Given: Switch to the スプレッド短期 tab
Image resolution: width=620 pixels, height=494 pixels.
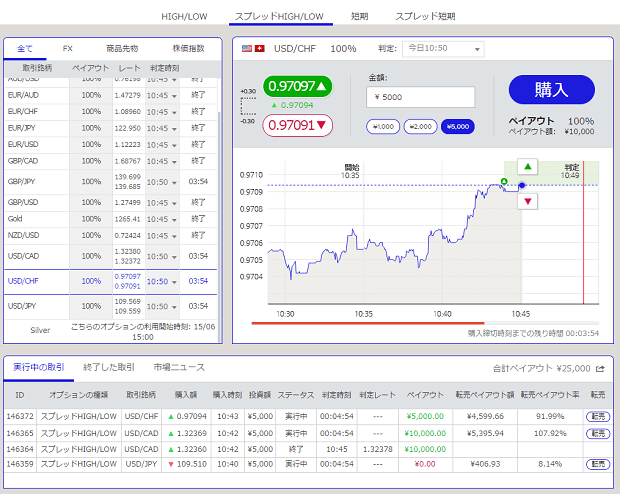Looking at the screenshot, I should pyautogui.click(x=425, y=17).
